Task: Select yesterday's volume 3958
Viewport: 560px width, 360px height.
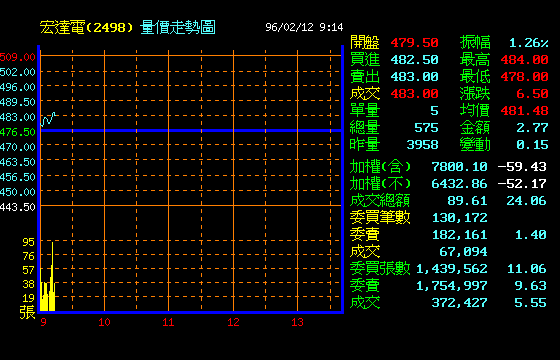Action: 422,145
